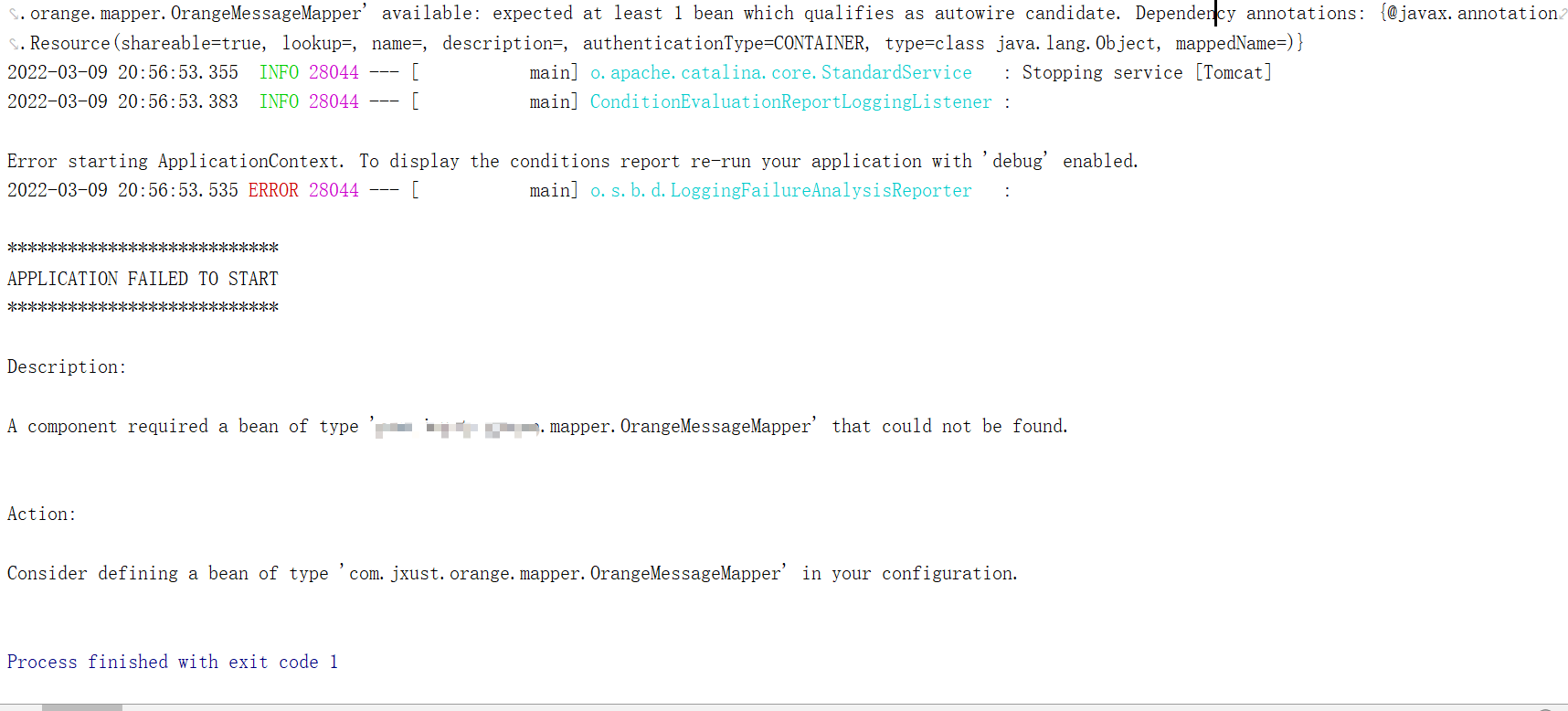Click 'com.jxust.orange.mapper.OrangeMessageMapper' in the Action line

click(565, 574)
